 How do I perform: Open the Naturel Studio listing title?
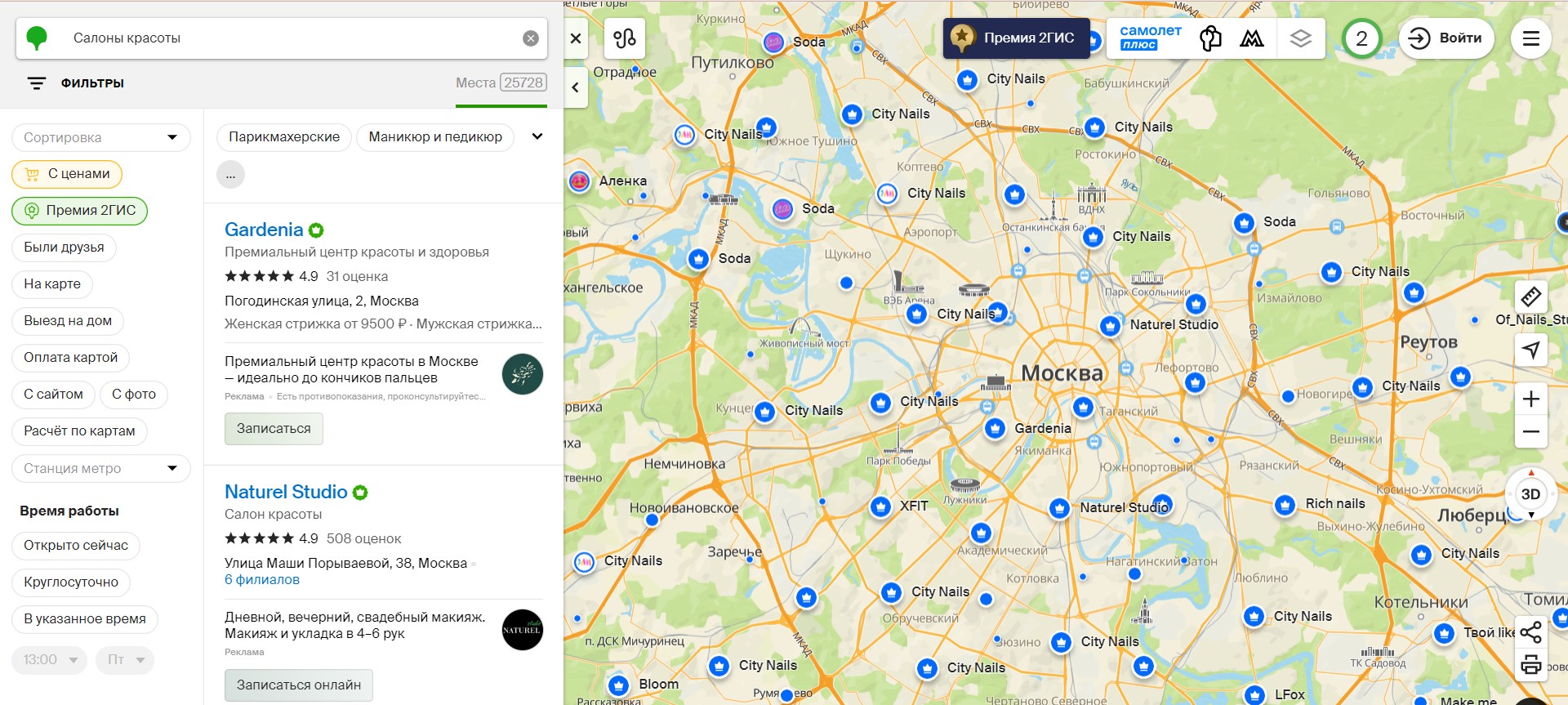(x=286, y=492)
